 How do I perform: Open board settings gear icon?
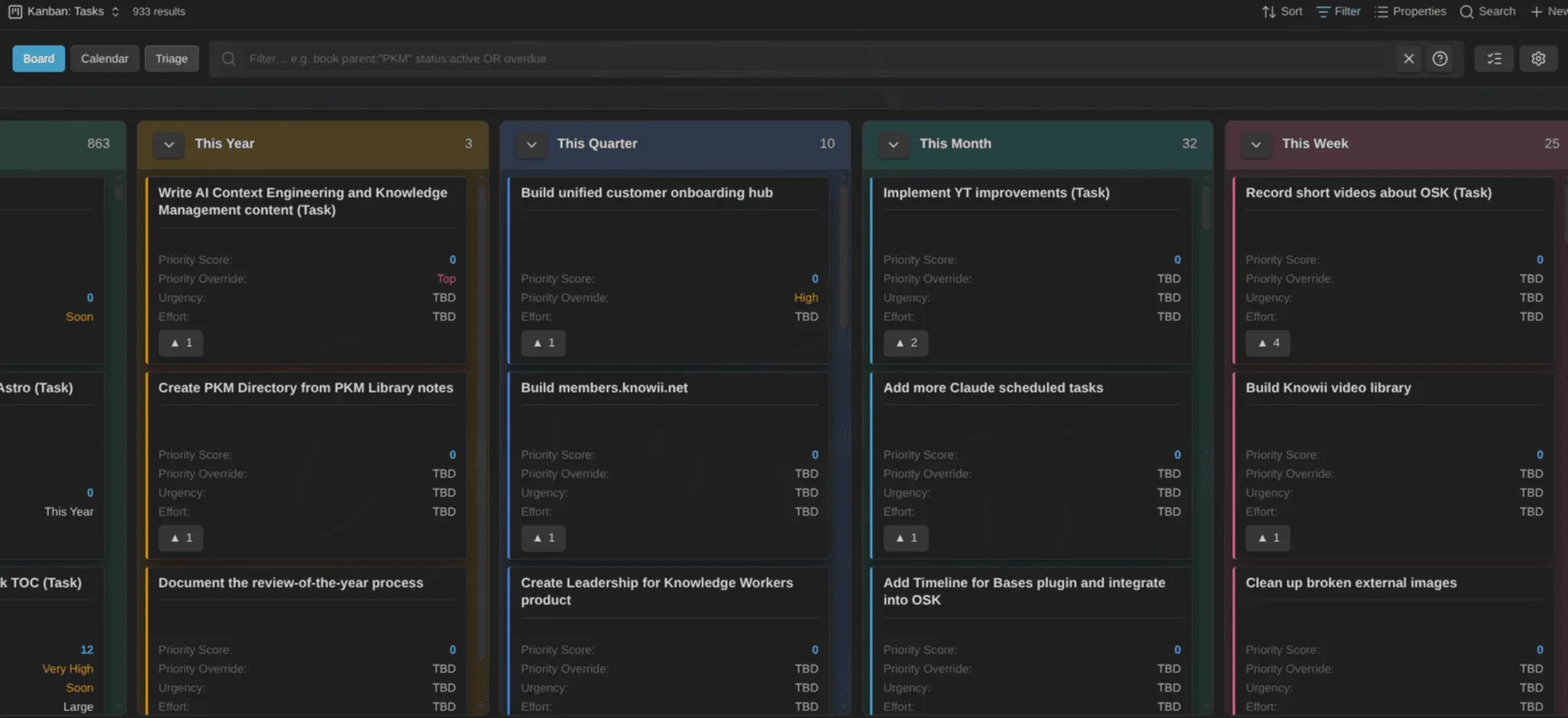(1539, 59)
